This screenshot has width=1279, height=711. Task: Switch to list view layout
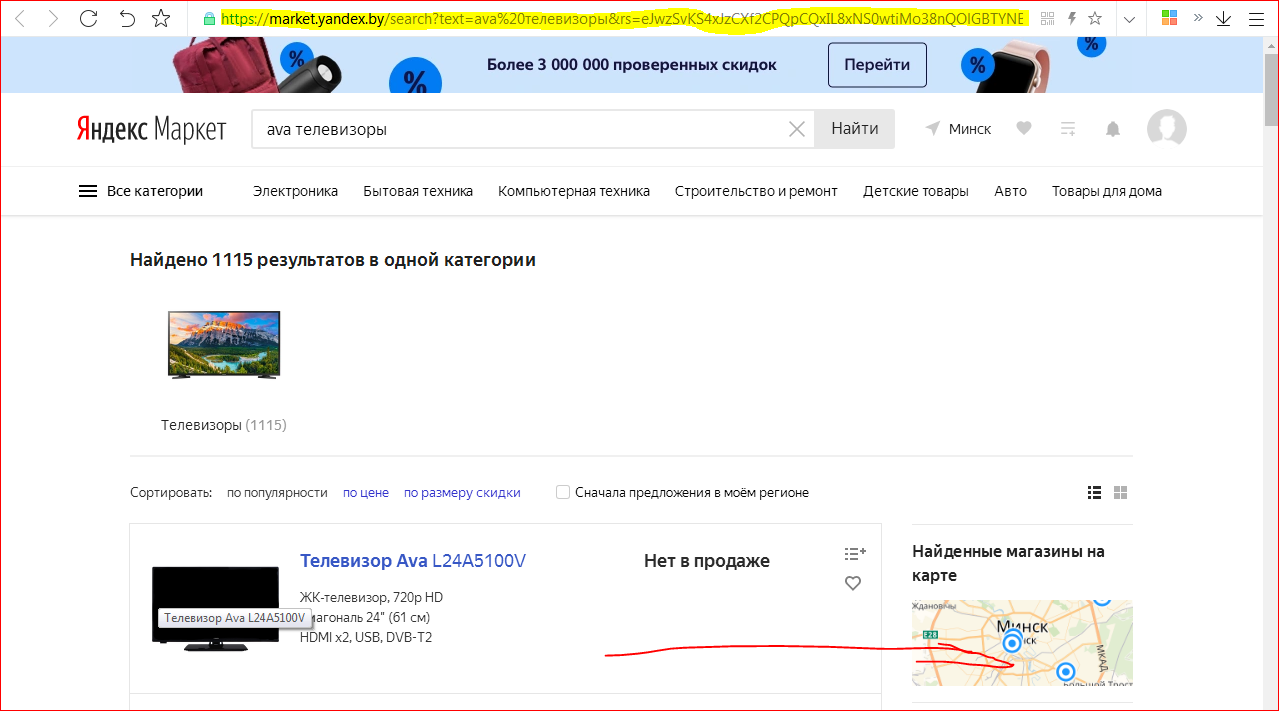[1094, 492]
